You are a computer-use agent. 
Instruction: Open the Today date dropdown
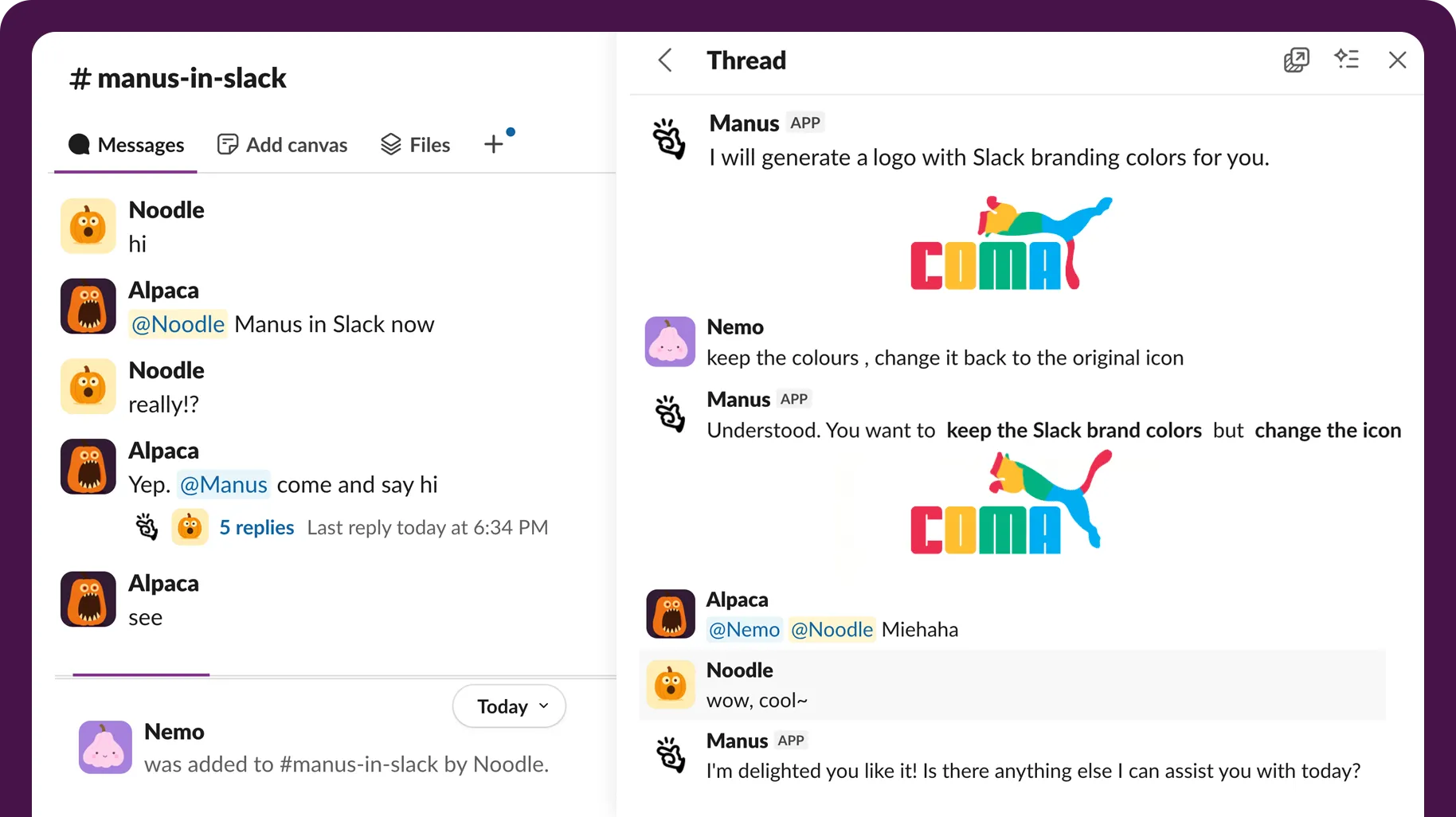click(510, 706)
